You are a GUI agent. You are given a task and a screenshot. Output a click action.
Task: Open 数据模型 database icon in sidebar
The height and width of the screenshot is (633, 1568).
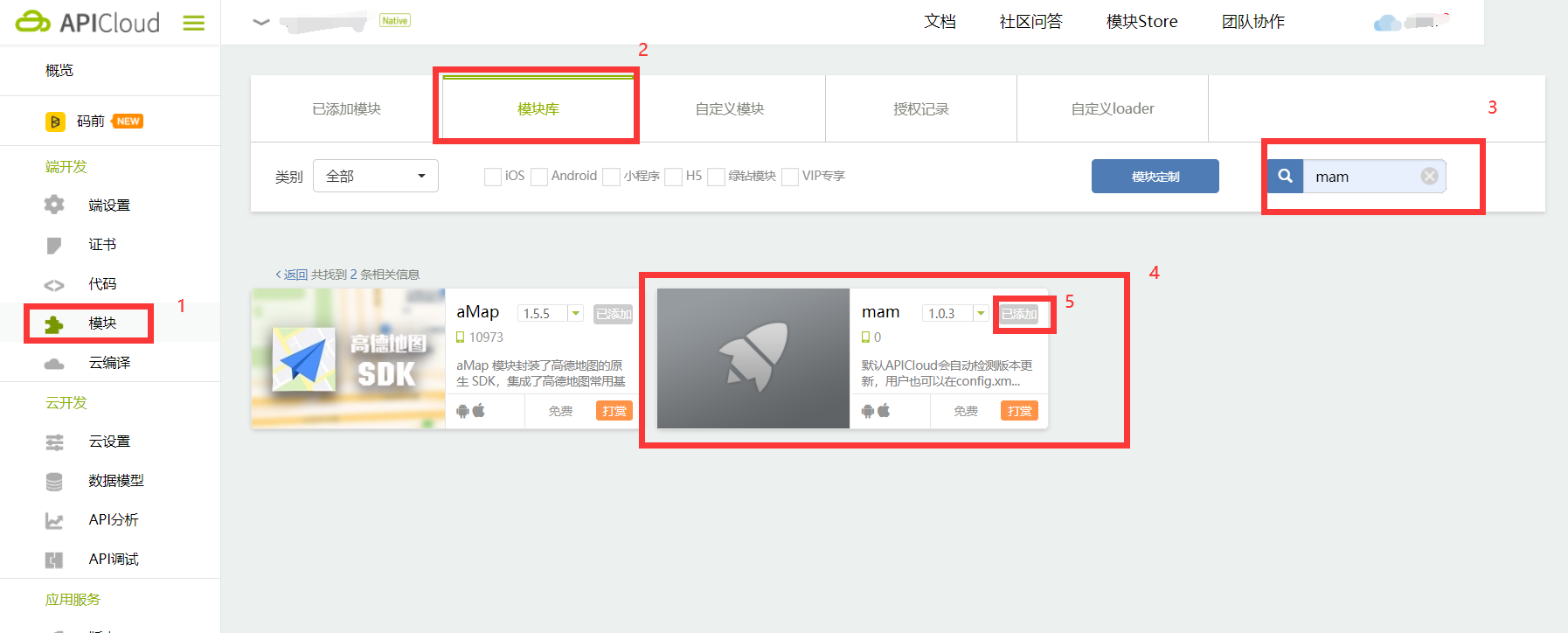point(54,482)
